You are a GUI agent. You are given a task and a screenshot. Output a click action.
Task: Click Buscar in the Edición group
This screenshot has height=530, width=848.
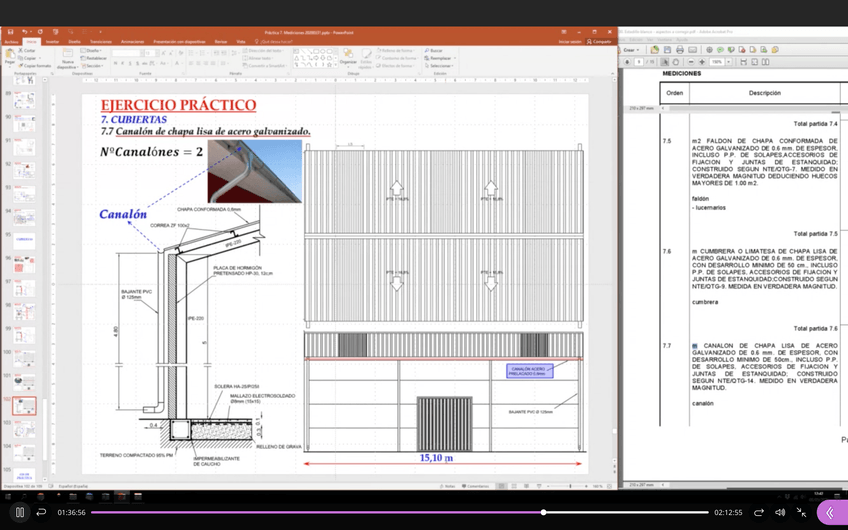pos(435,50)
